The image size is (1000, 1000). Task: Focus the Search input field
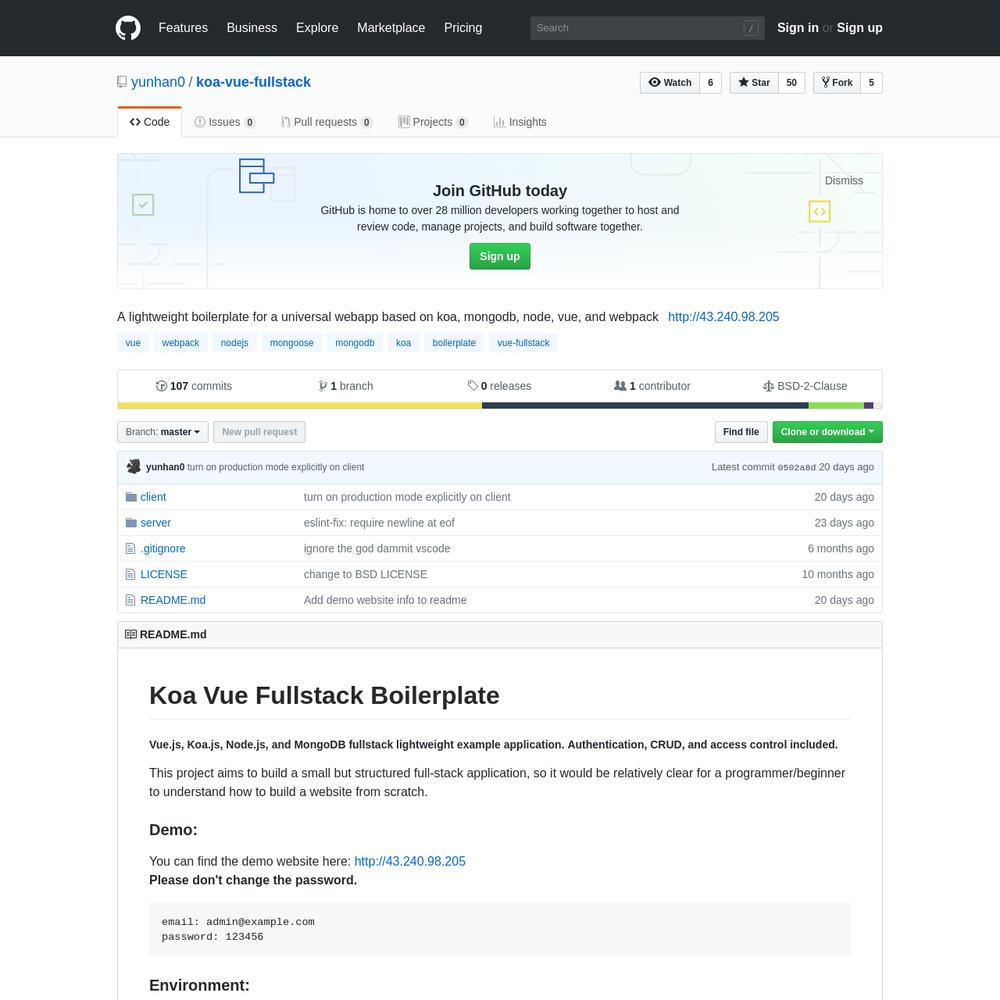647,28
